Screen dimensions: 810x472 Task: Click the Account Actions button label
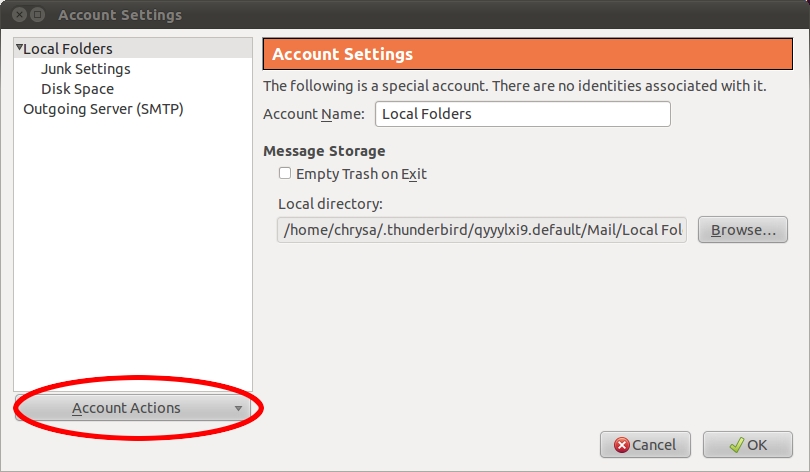coord(126,408)
